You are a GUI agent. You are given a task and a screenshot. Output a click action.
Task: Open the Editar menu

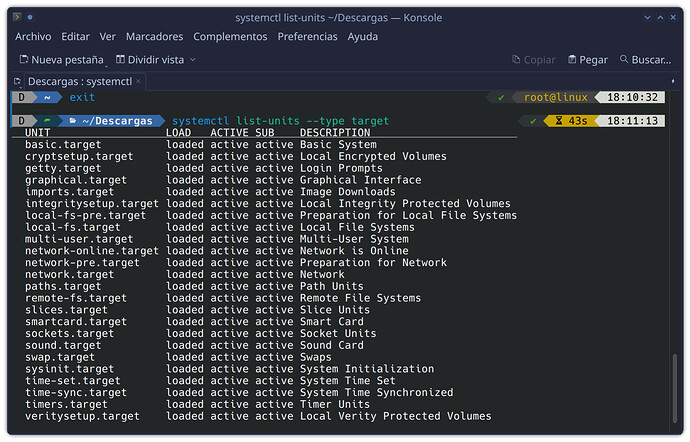point(75,36)
